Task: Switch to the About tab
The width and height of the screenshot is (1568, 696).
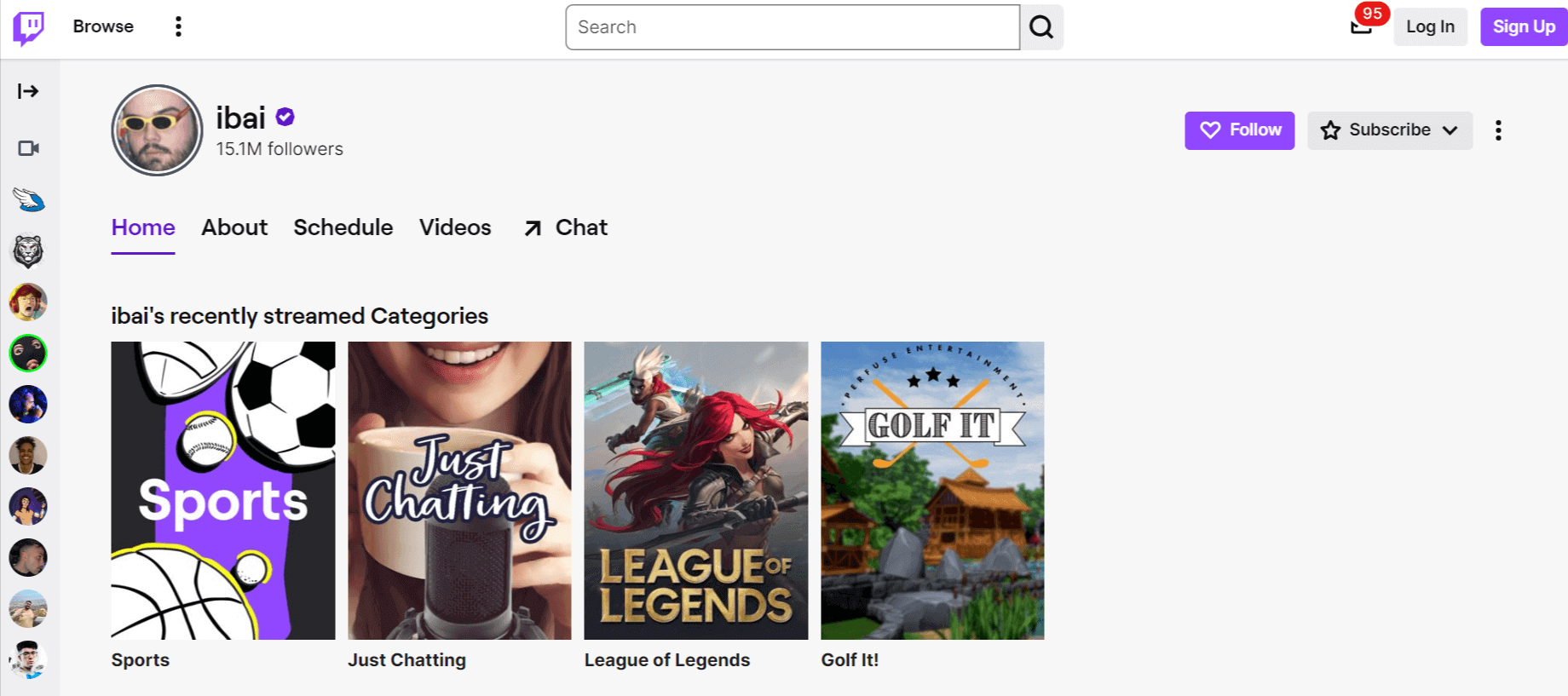Action: pos(234,227)
